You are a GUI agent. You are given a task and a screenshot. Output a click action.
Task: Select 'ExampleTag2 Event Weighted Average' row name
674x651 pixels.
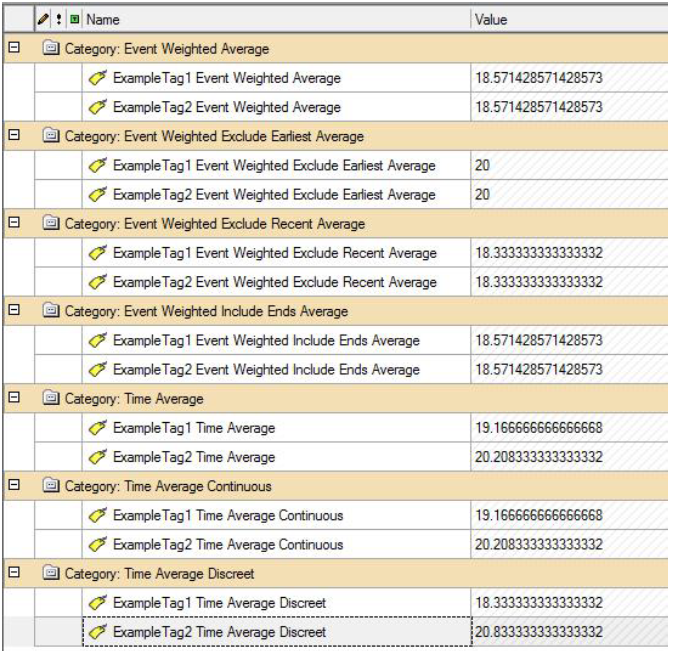[x=227, y=107]
